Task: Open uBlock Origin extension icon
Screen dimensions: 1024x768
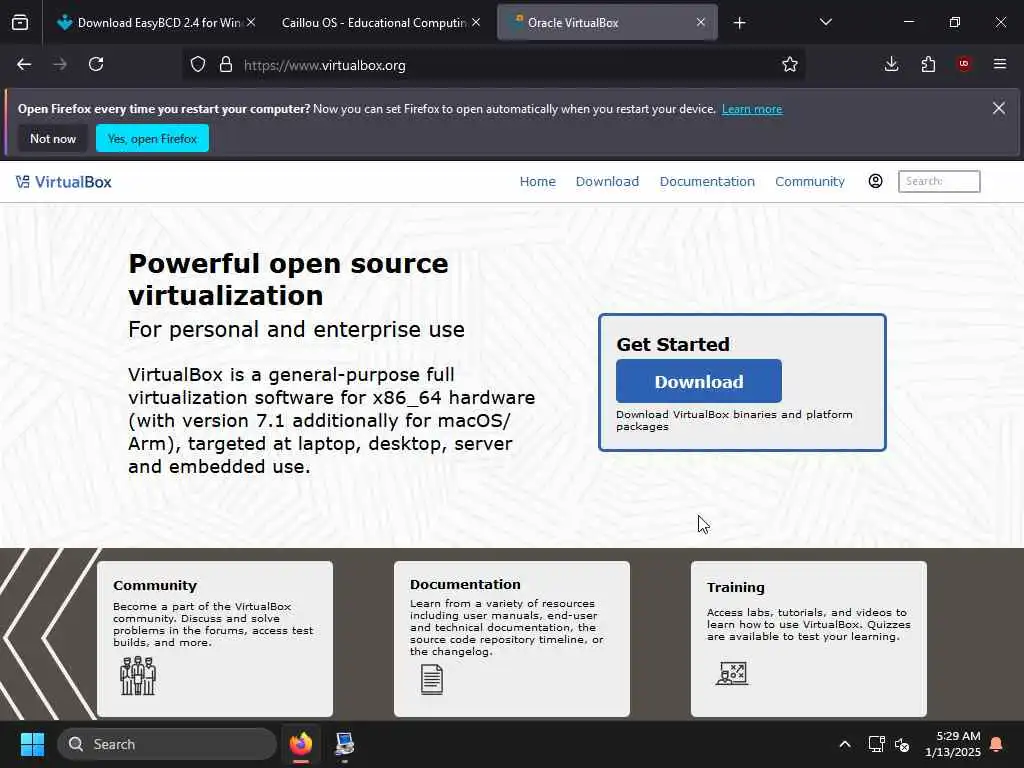Action: tap(964, 64)
